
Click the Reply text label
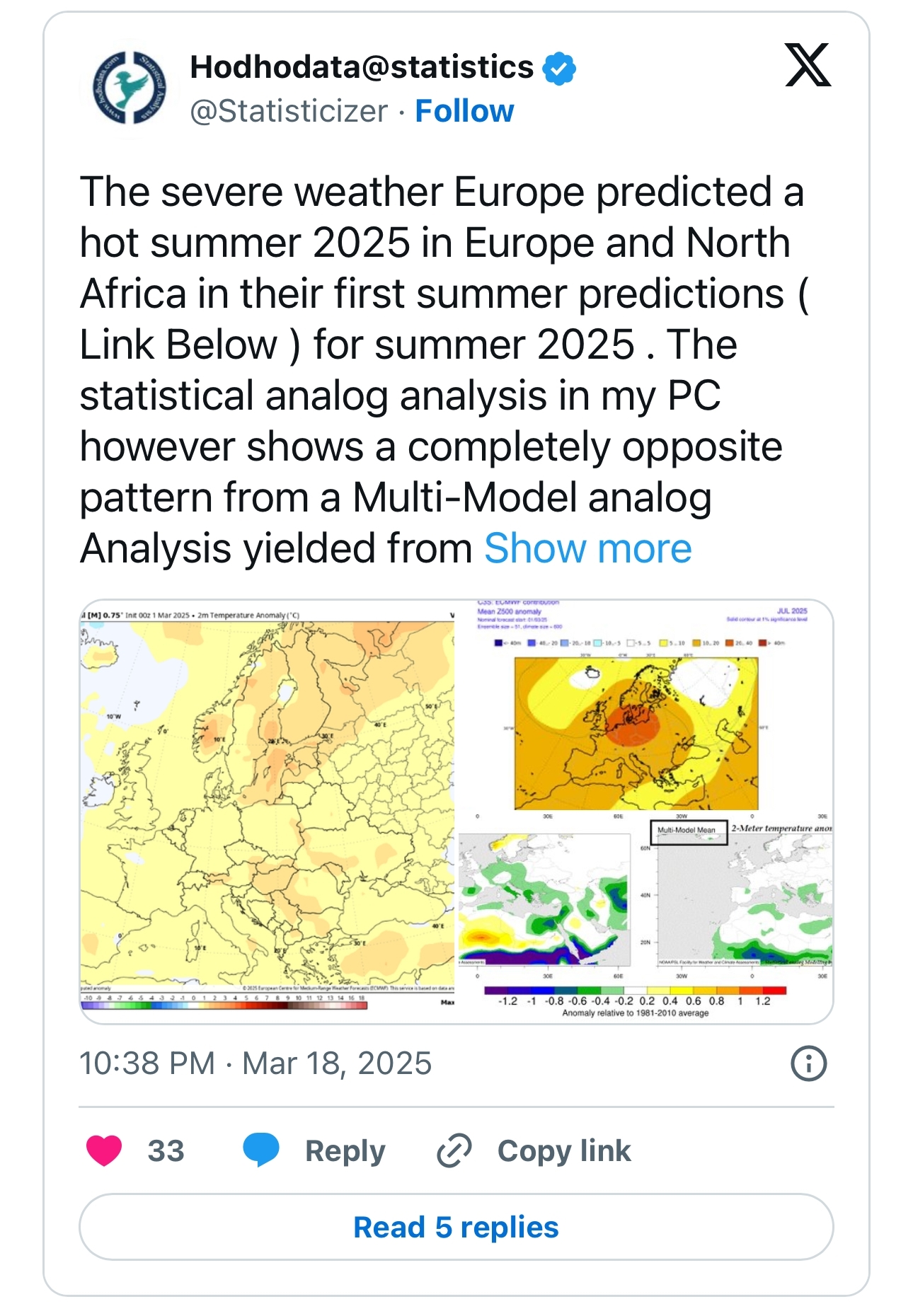click(x=345, y=1150)
